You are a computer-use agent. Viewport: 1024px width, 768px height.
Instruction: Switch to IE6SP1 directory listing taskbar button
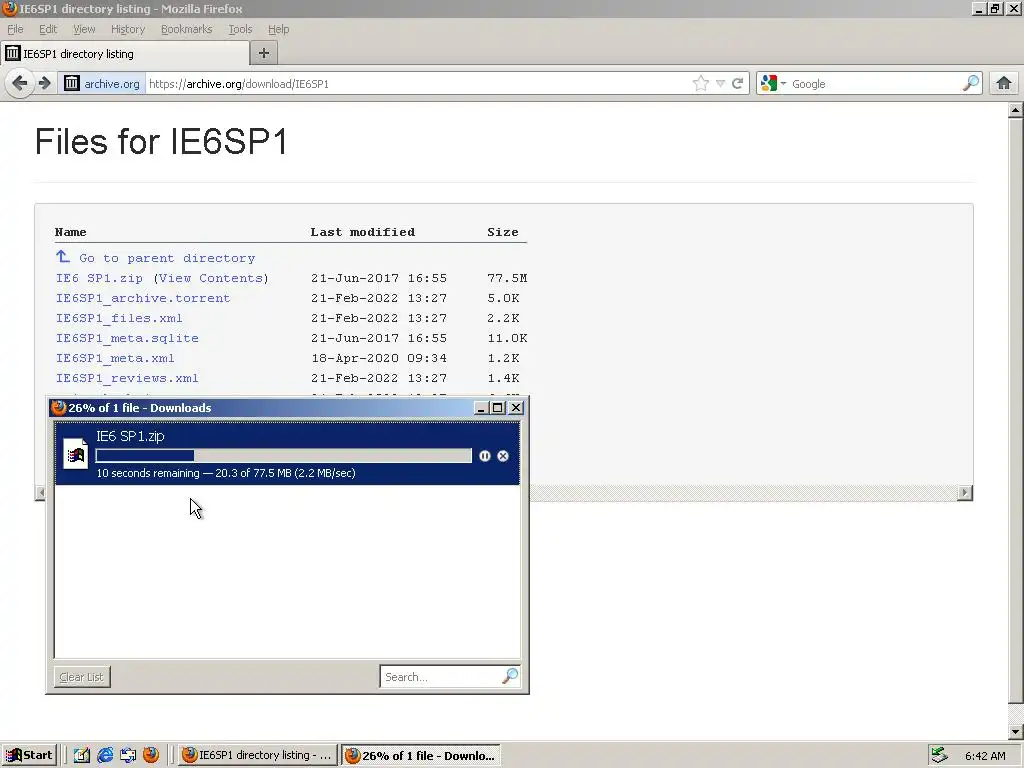point(257,756)
